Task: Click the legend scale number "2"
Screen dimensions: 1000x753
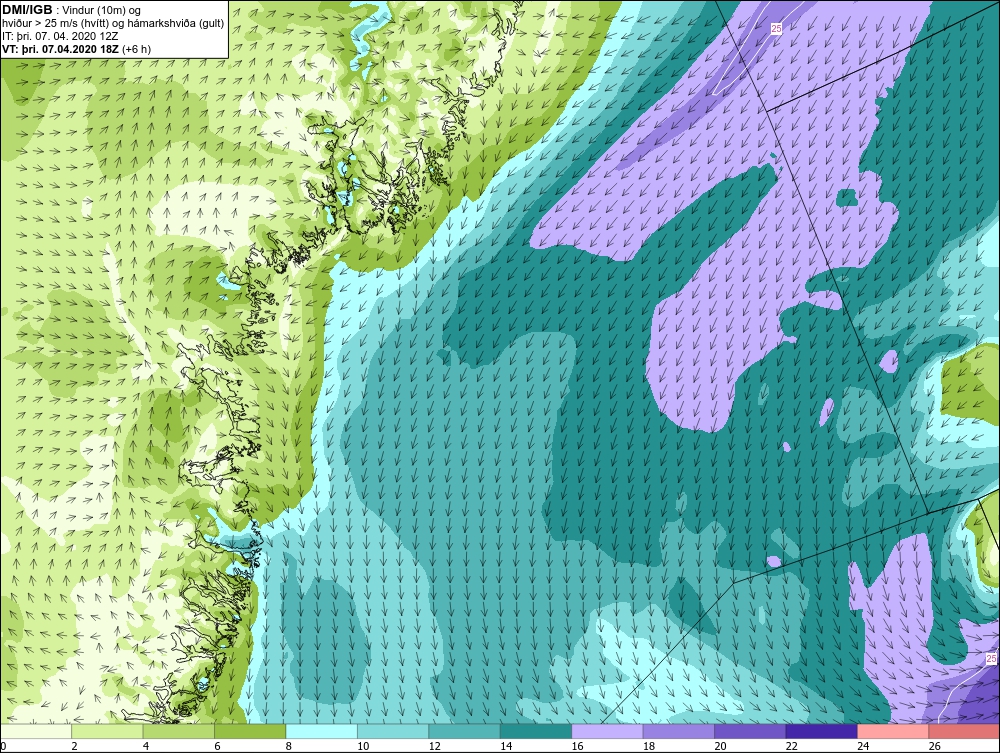Action: pos(74,746)
